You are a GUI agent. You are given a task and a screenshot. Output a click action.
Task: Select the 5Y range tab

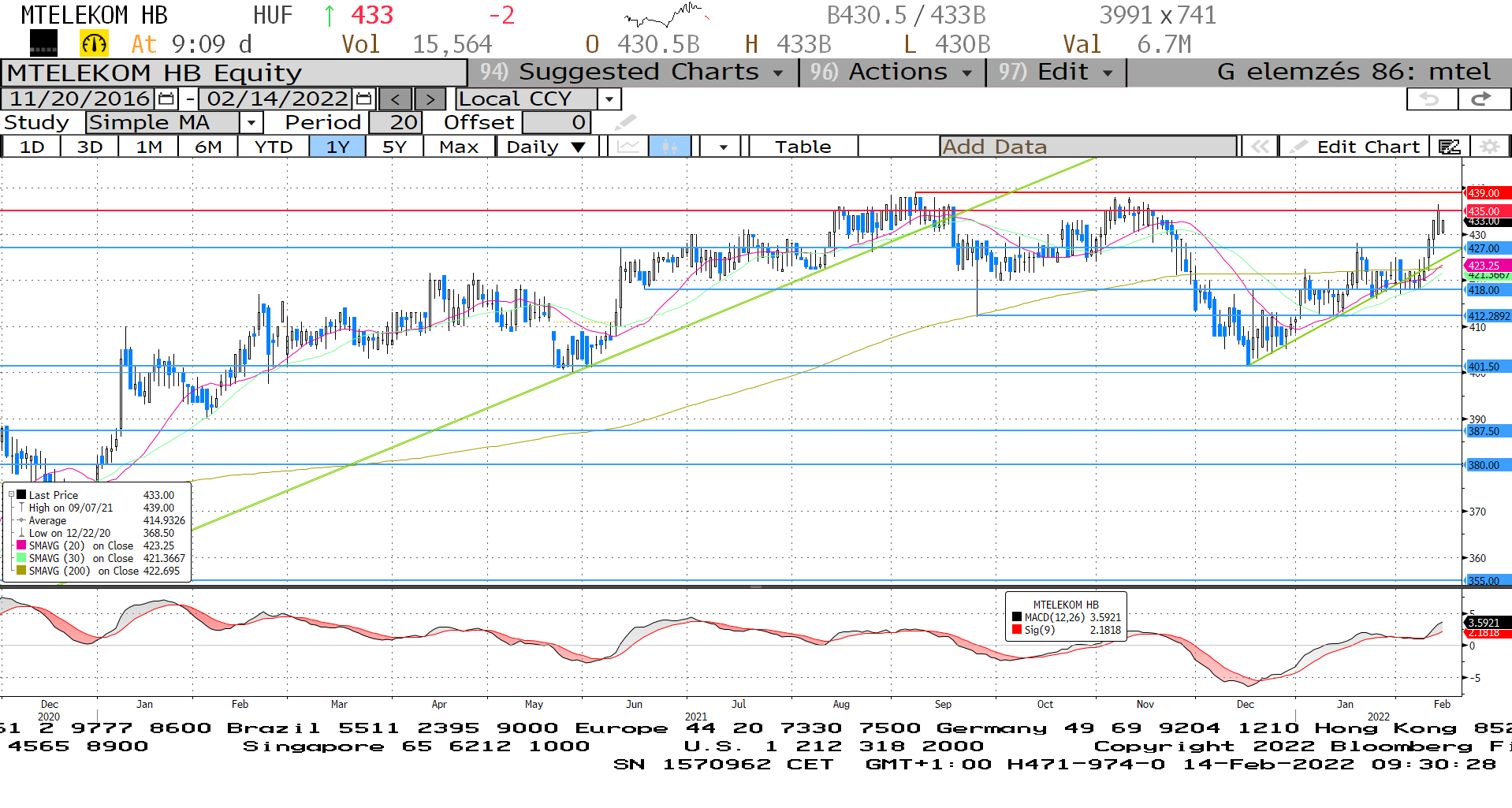click(x=394, y=147)
